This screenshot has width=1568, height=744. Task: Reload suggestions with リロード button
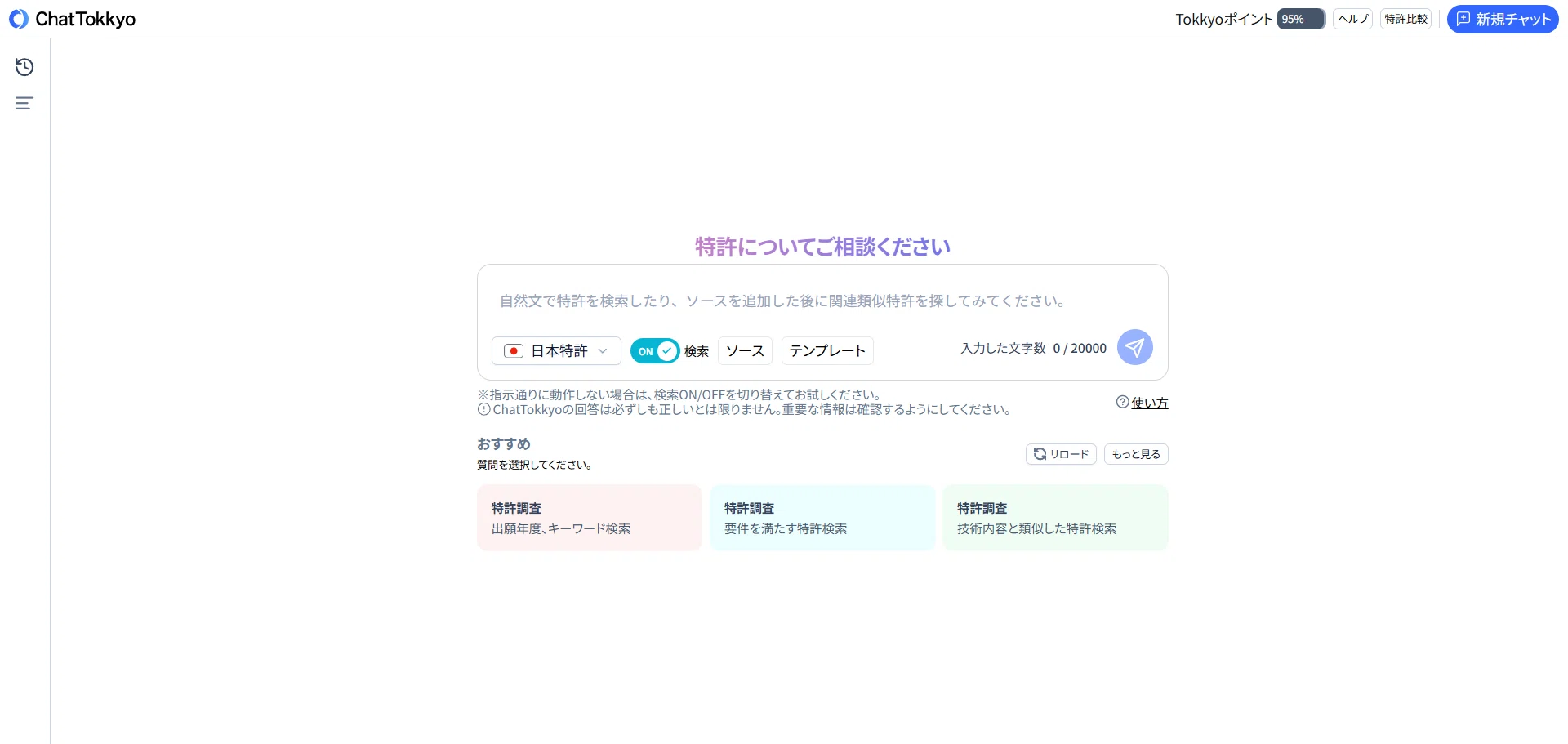point(1061,454)
